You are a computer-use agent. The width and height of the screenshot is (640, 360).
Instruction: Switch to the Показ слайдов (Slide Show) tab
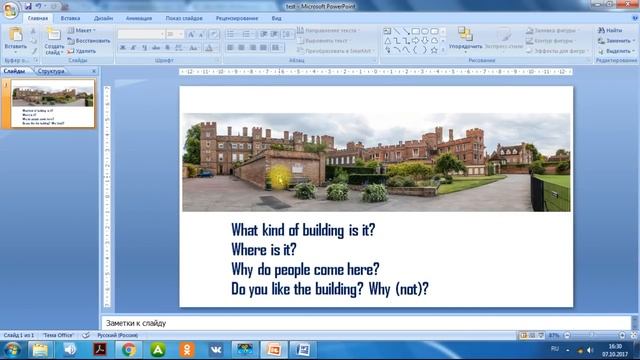click(x=184, y=18)
